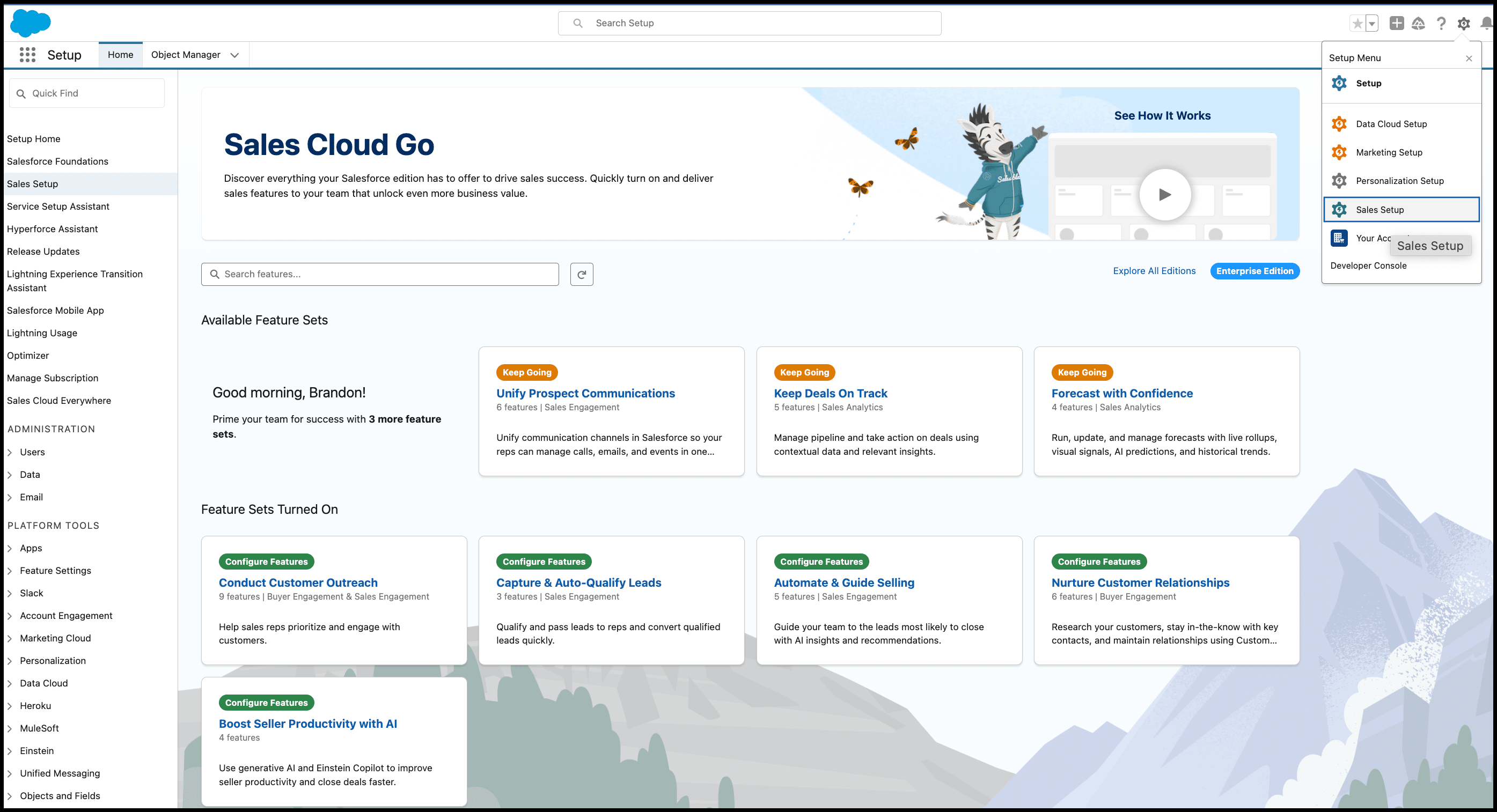Open Service Setup Assistant in sidebar
The width and height of the screenshot is (1497, 812).
(x=58, y=206)
